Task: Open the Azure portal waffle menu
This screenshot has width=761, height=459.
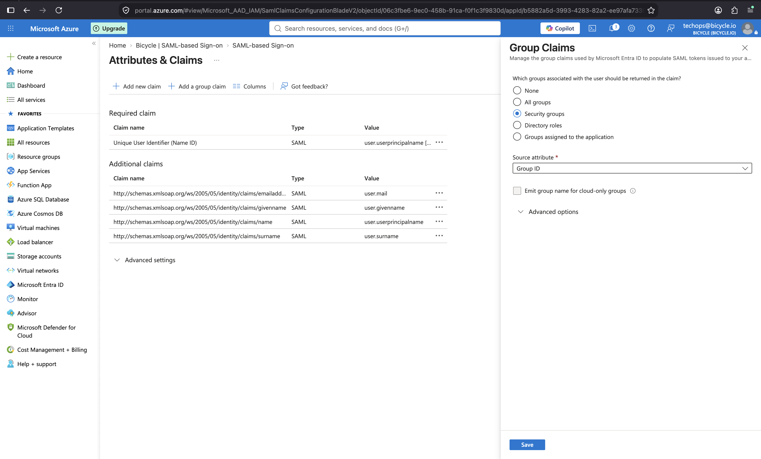Action: pyautogui.click(x=11, y=29)
